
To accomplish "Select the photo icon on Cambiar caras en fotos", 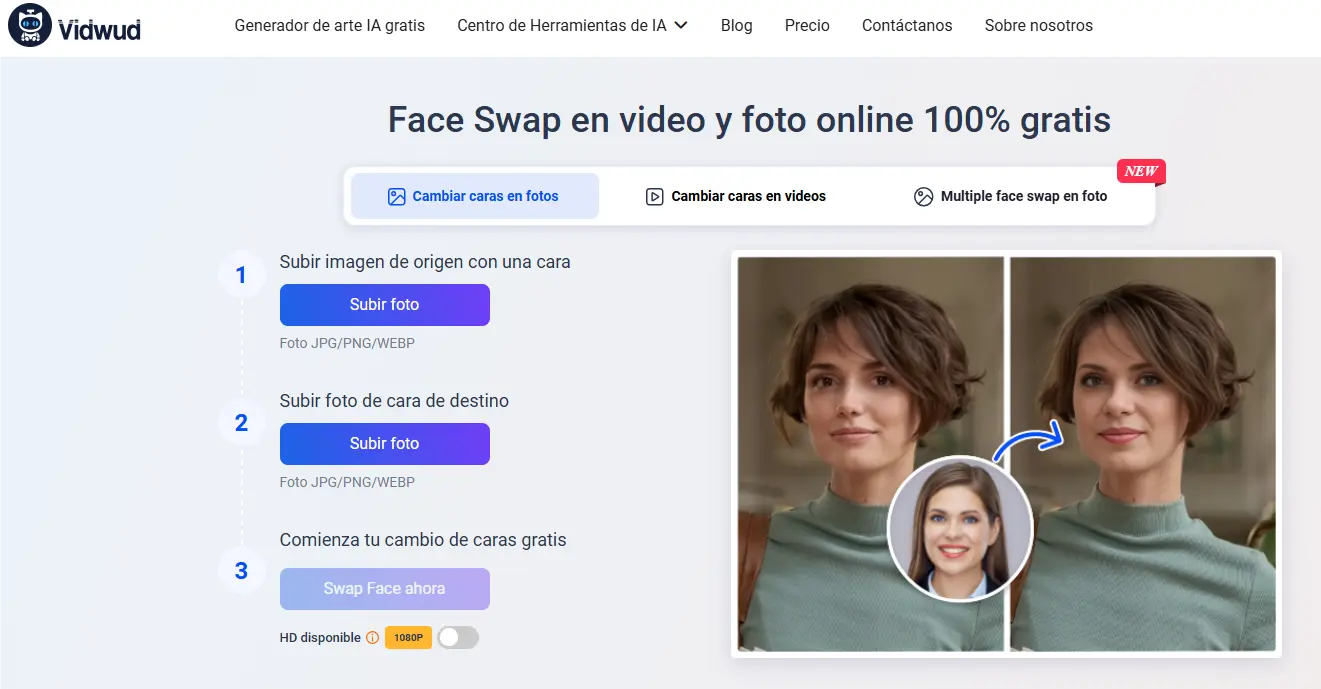I will (399, 196).
